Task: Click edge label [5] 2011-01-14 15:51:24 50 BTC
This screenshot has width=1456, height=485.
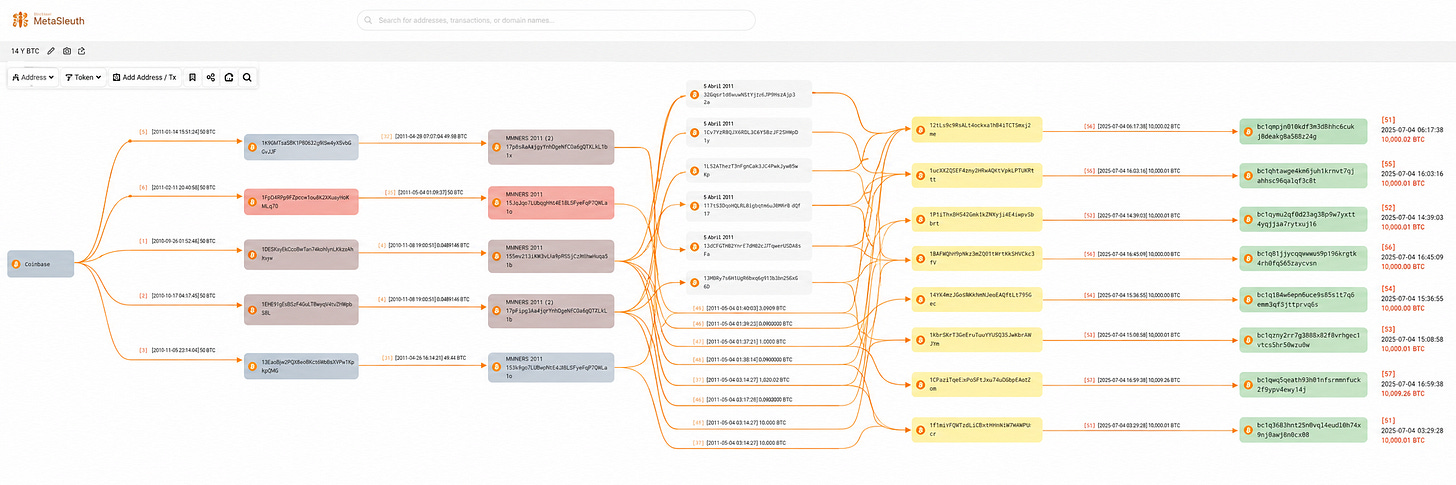Action: pyautogui.click(x=177, y=131)
